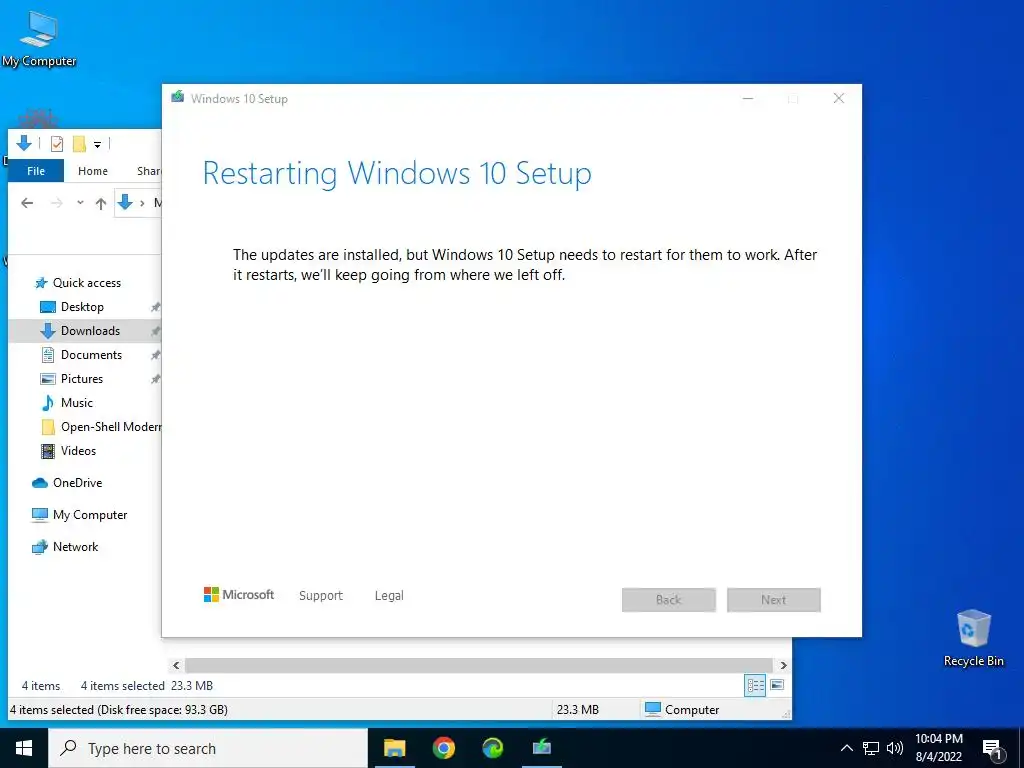
Task: Open the Customize Quick Access Toolbar dropdown
Action: tap(97, 144)
